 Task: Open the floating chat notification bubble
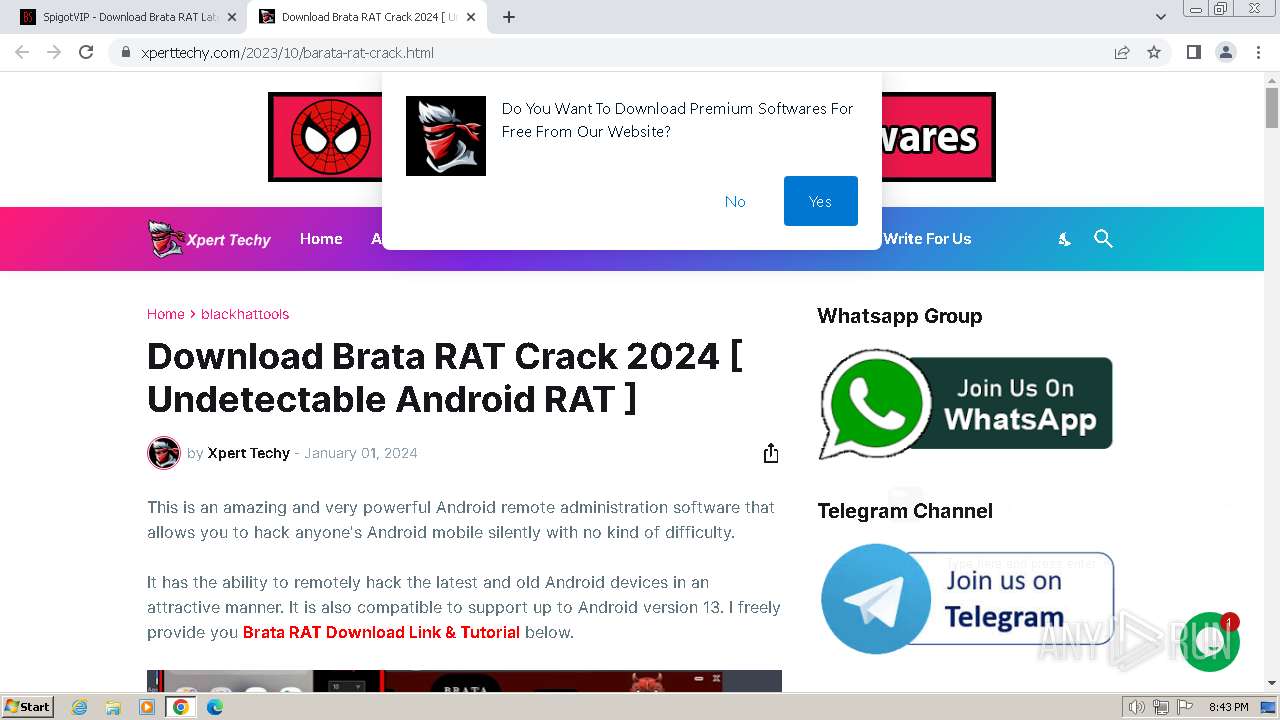tap(1210, 642)
